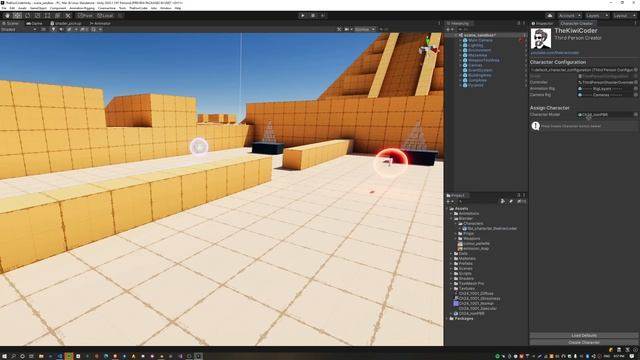Image resolution: width=640 pixels, height=360 pixels.
Task: Open the custom editor tools icon
Action: 68,16
